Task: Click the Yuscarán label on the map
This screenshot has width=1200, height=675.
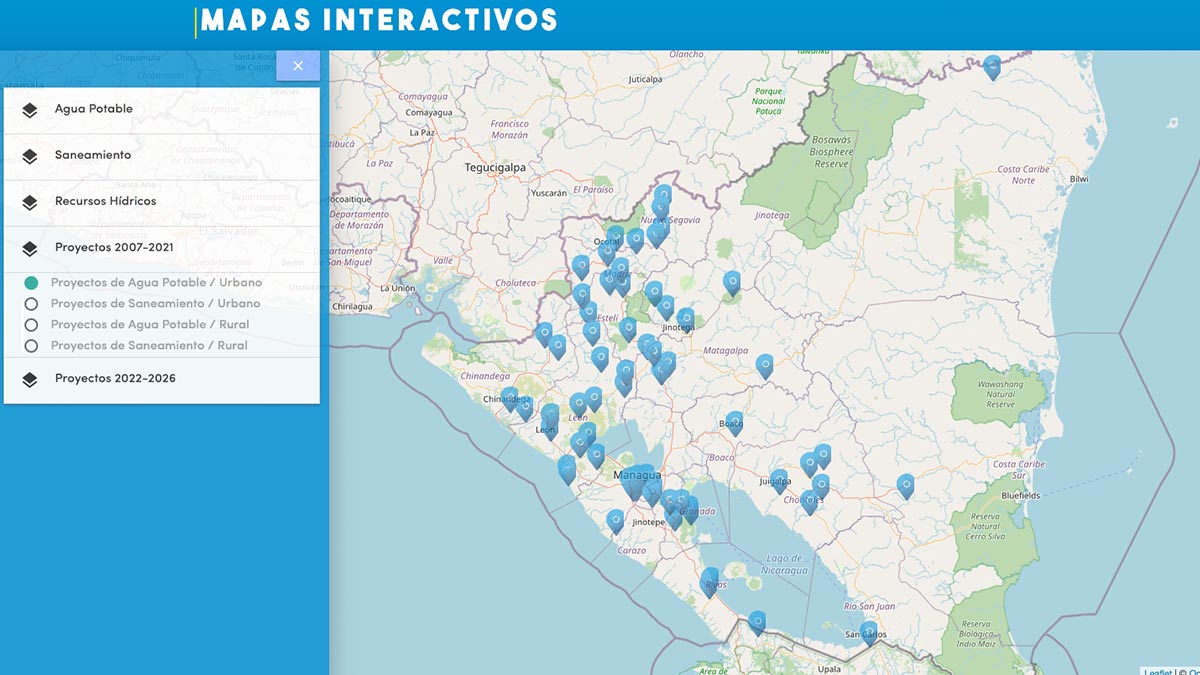Action: [x=549, y=192]
